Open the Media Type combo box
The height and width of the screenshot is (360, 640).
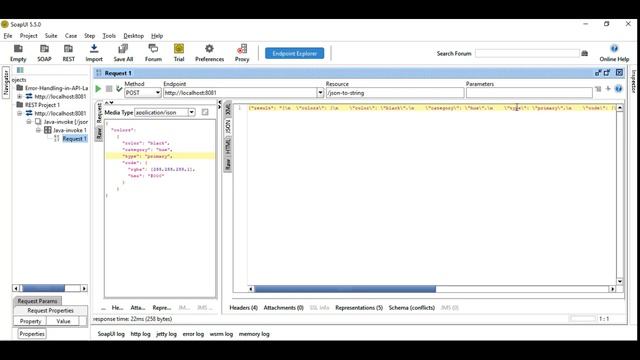coord(165,112)
